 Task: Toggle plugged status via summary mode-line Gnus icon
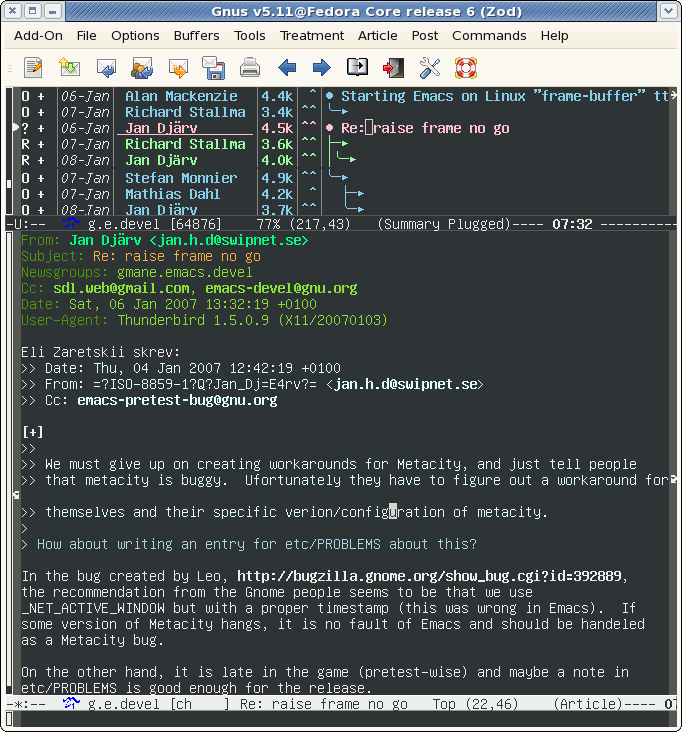coord(69,225)
